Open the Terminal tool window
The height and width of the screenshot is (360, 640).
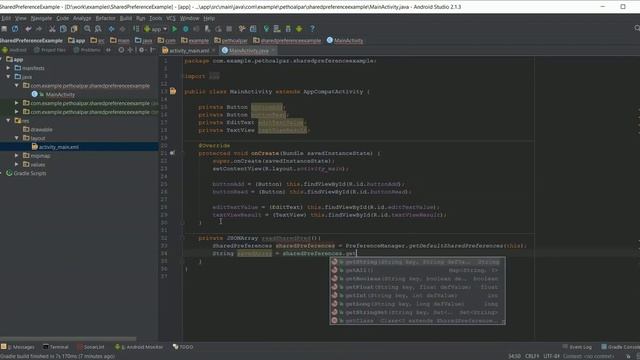coord(56,347)
